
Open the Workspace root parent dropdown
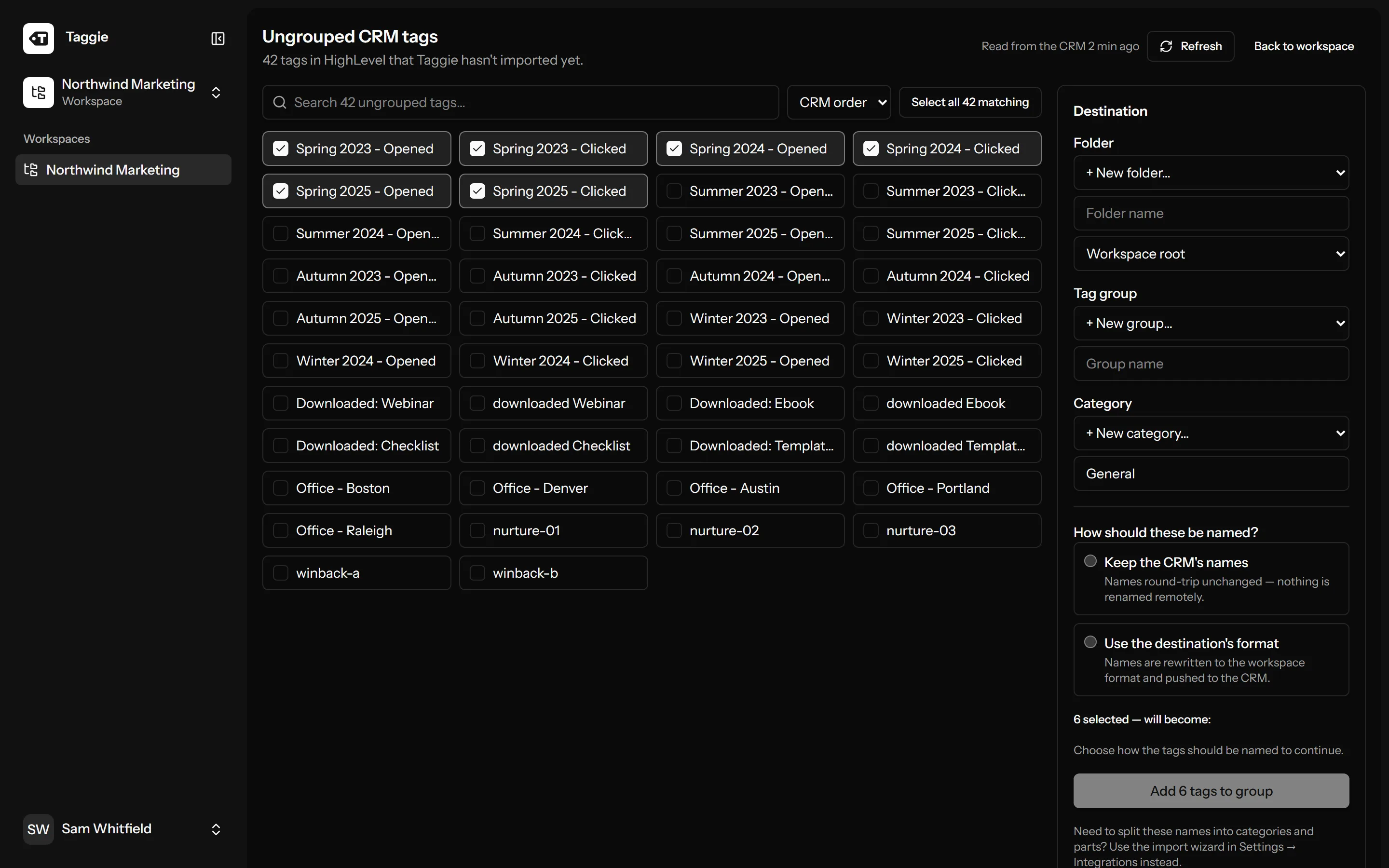pyautogui.click(x=1211, y=254)
